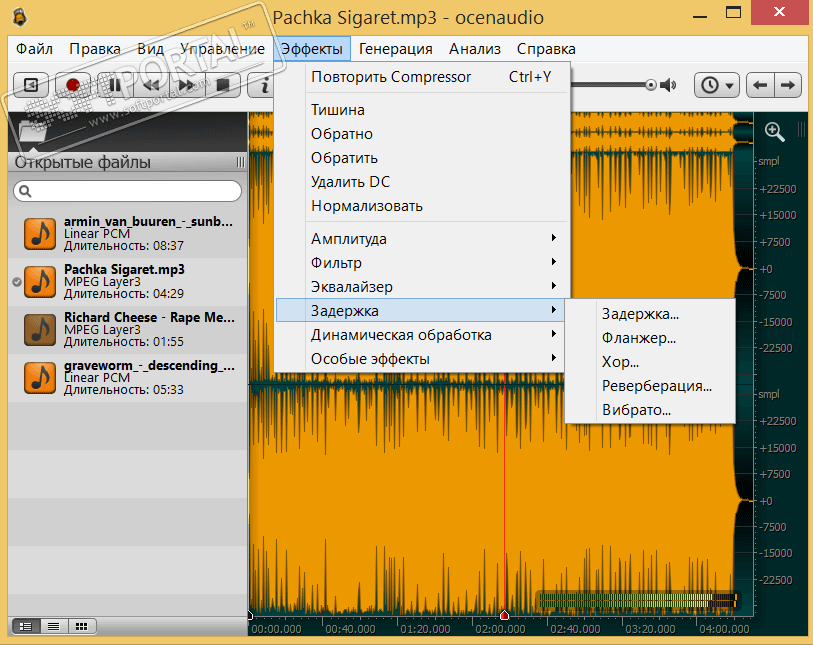The image size is (813, 645).
Task: Switch to compact list view mode
Action: coord(53,626)
